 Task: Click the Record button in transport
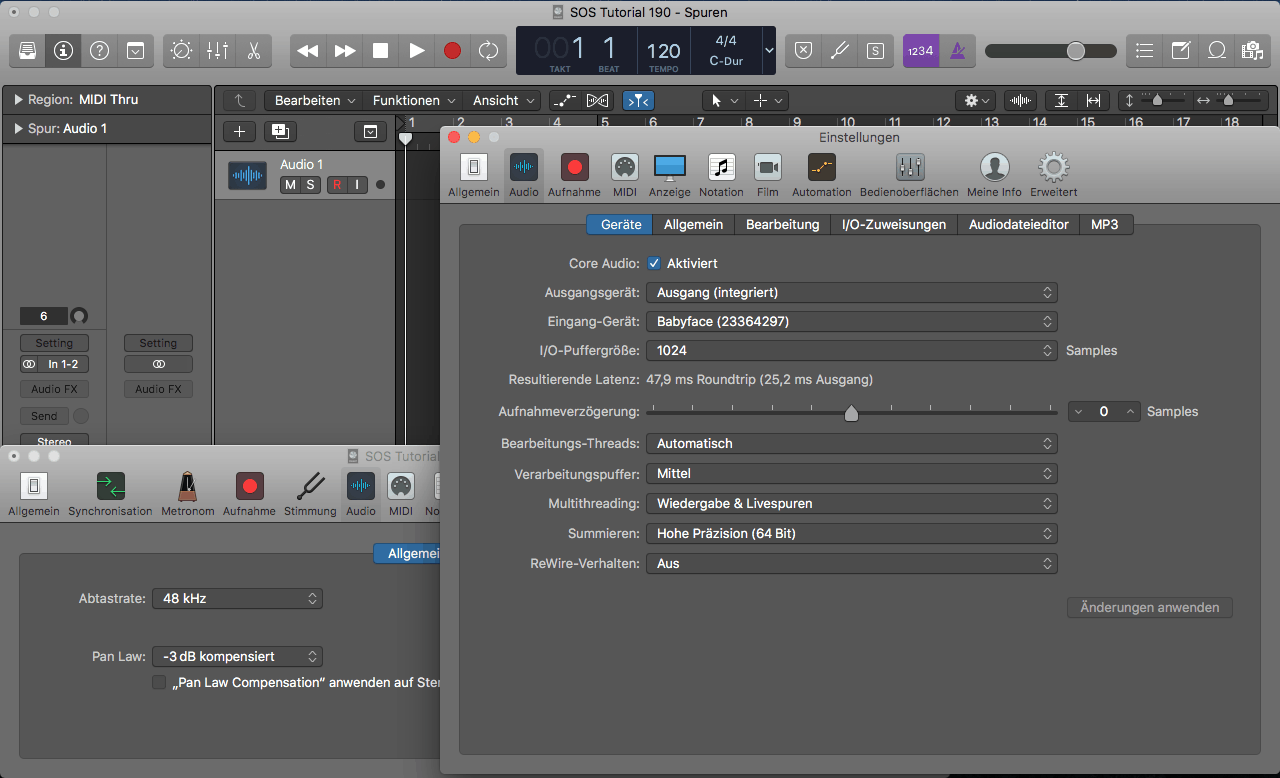452,51
